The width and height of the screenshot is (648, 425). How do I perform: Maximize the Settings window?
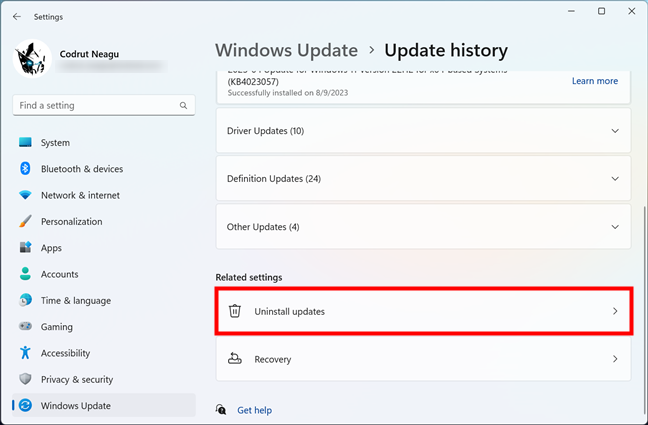coord(602,11)
